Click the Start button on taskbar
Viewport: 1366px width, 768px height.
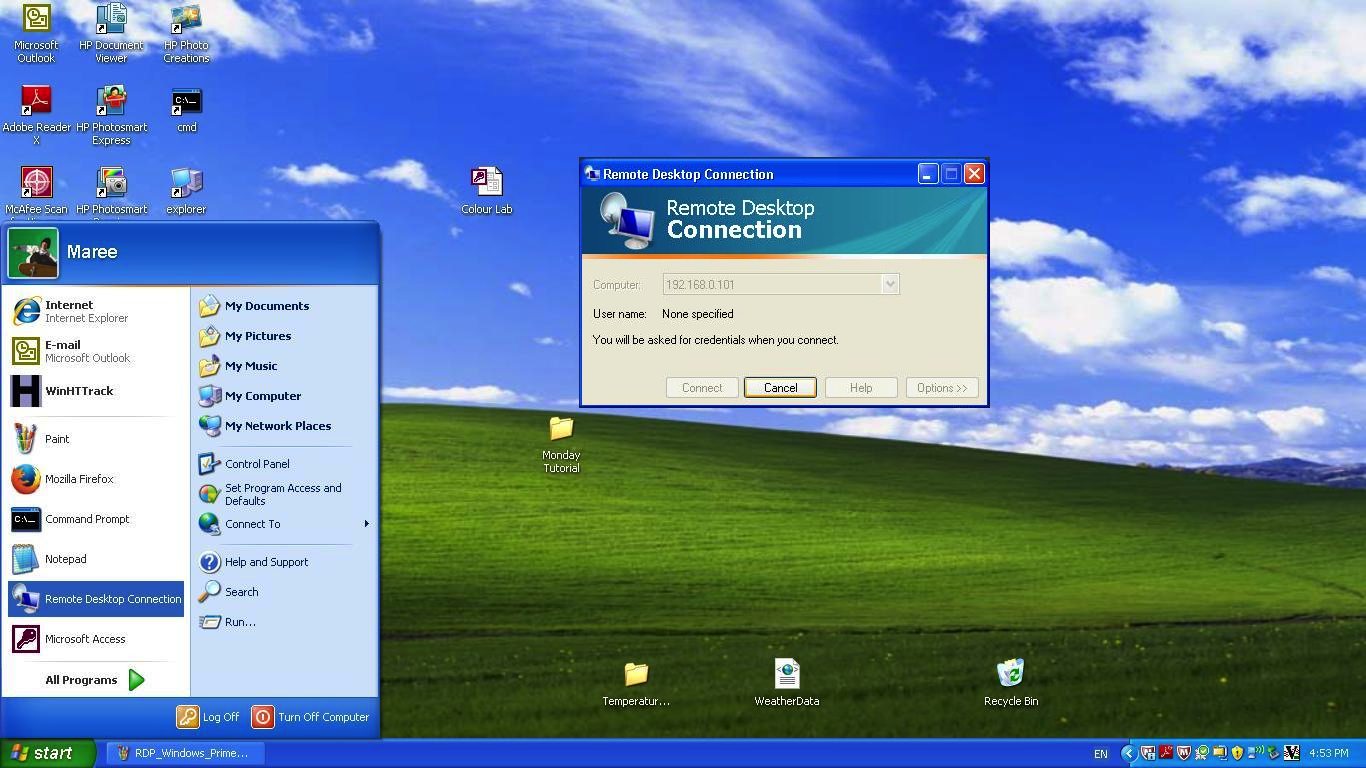tap(45, 753)
